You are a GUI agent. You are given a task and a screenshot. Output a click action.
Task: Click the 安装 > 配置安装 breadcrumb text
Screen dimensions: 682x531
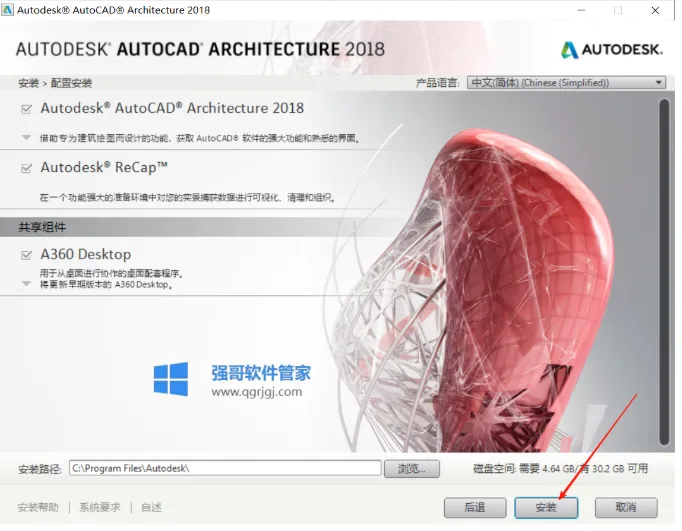[55, 83]
